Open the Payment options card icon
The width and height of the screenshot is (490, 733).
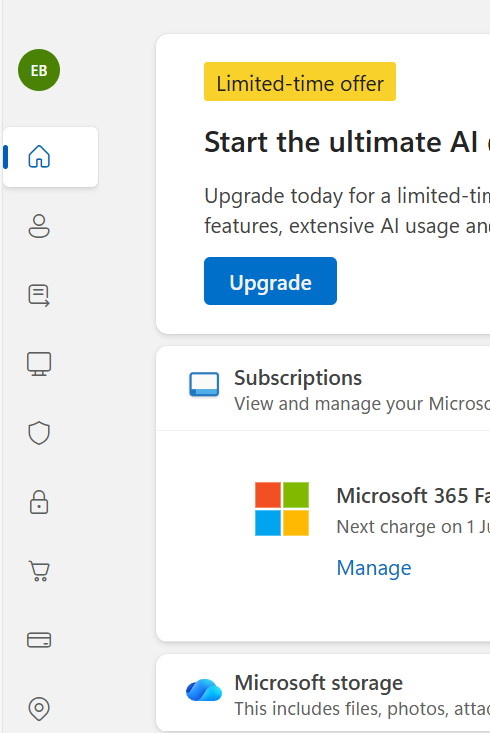(39, 640)
